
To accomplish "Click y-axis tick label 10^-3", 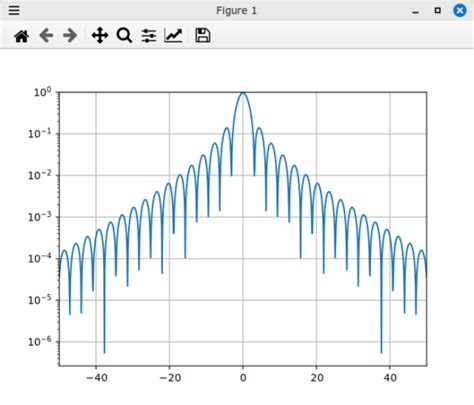I will tap(40, 217).
